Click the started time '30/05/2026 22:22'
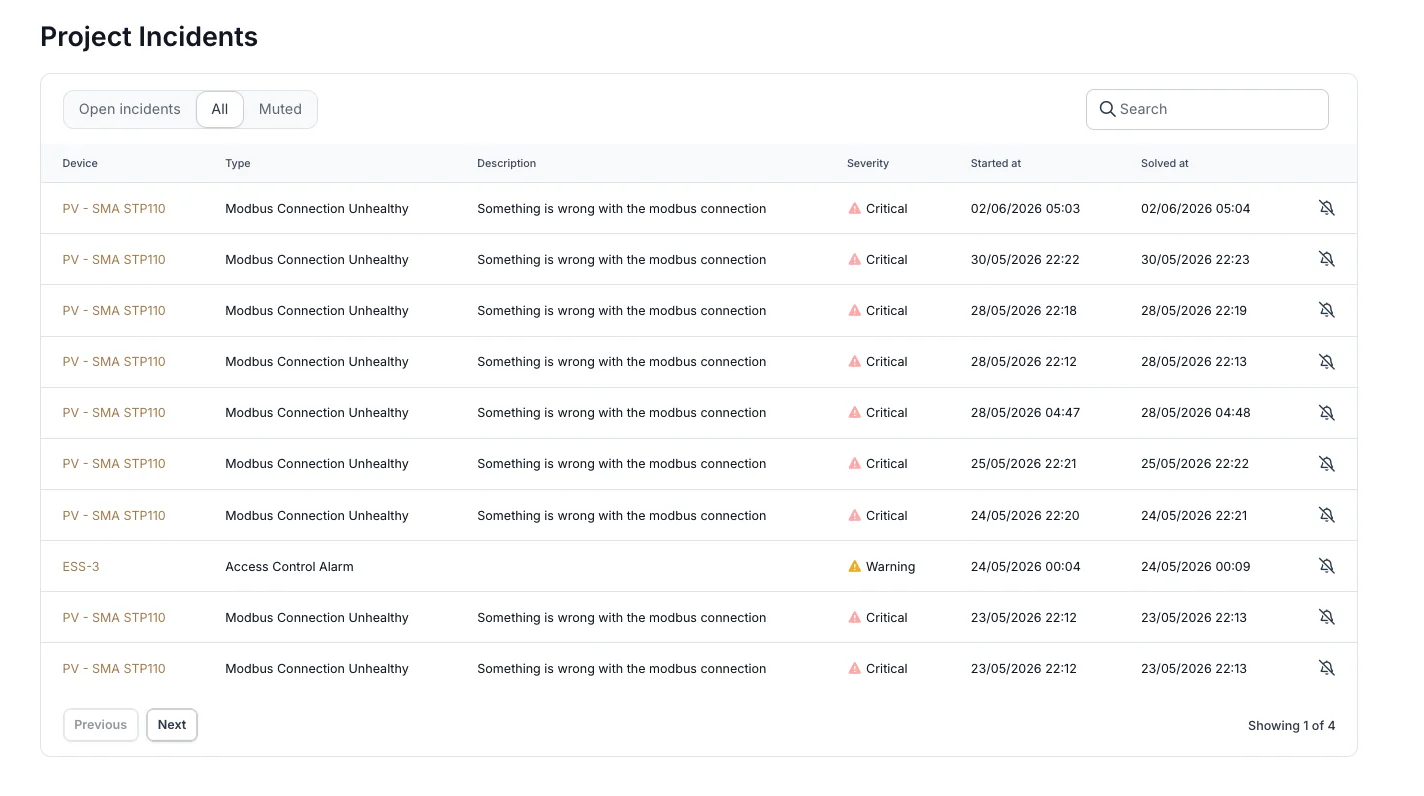 (1025, 259)
